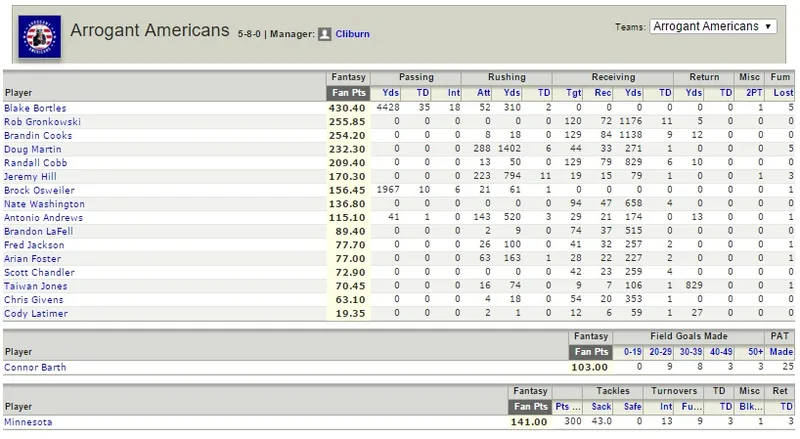
Task: Sort by Receiving Rec column header
Action: (x=603, y=93)
